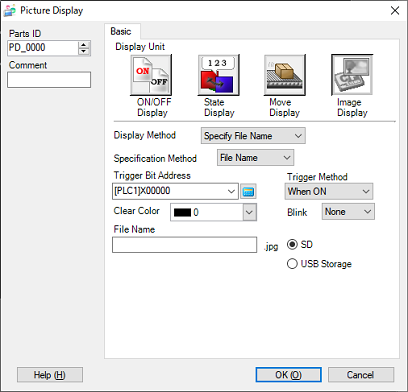Click the Picture Display title bar app icon

coord(9,11)
